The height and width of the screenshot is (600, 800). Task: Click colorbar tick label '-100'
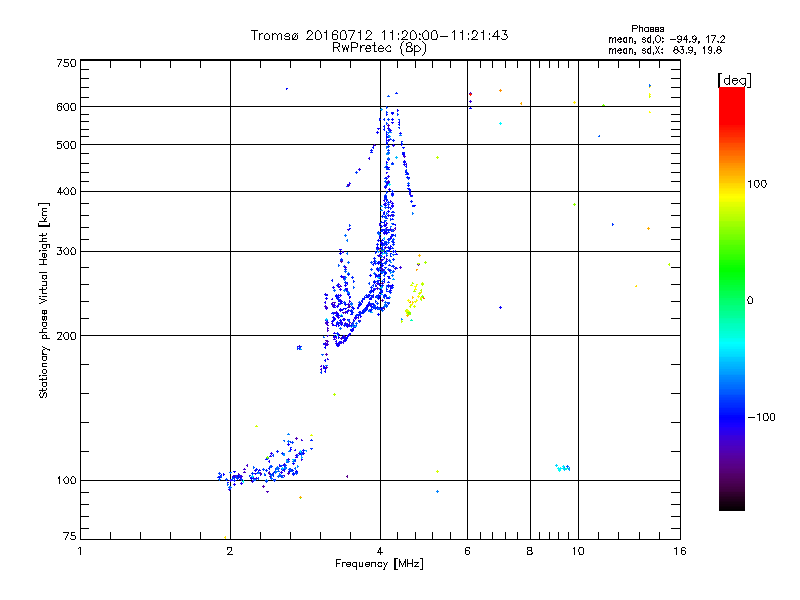761,417
